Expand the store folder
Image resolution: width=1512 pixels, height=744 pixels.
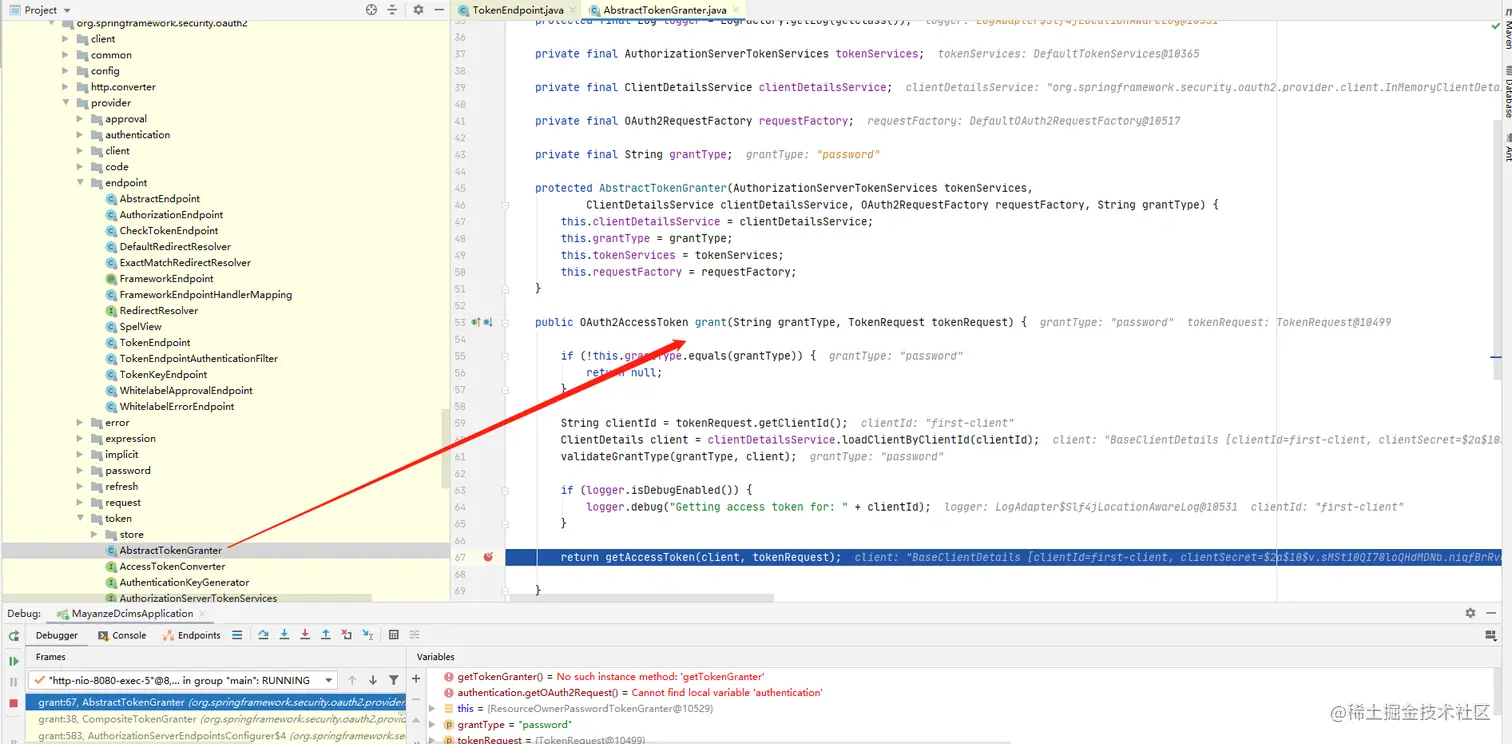94,535
